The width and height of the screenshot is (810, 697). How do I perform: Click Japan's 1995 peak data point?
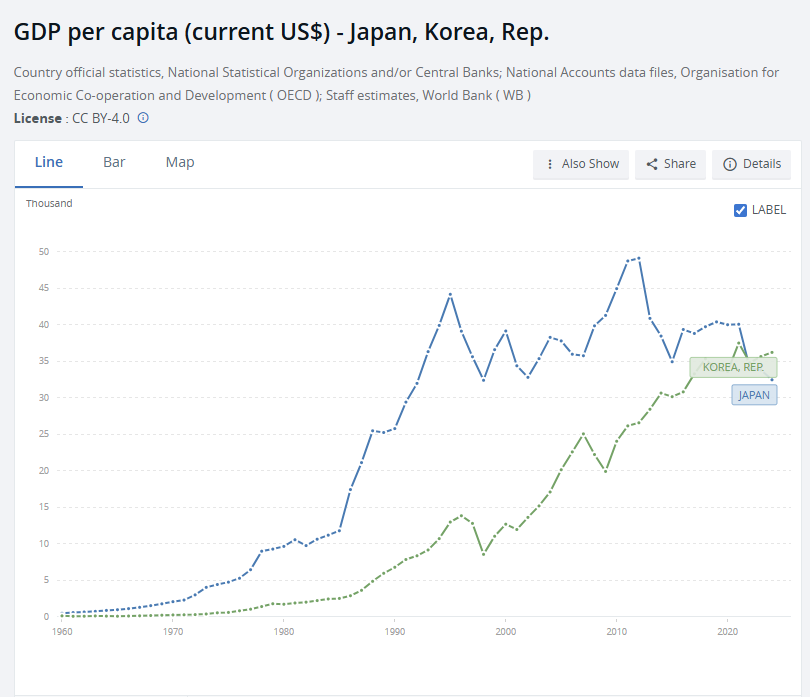point(450,295)
